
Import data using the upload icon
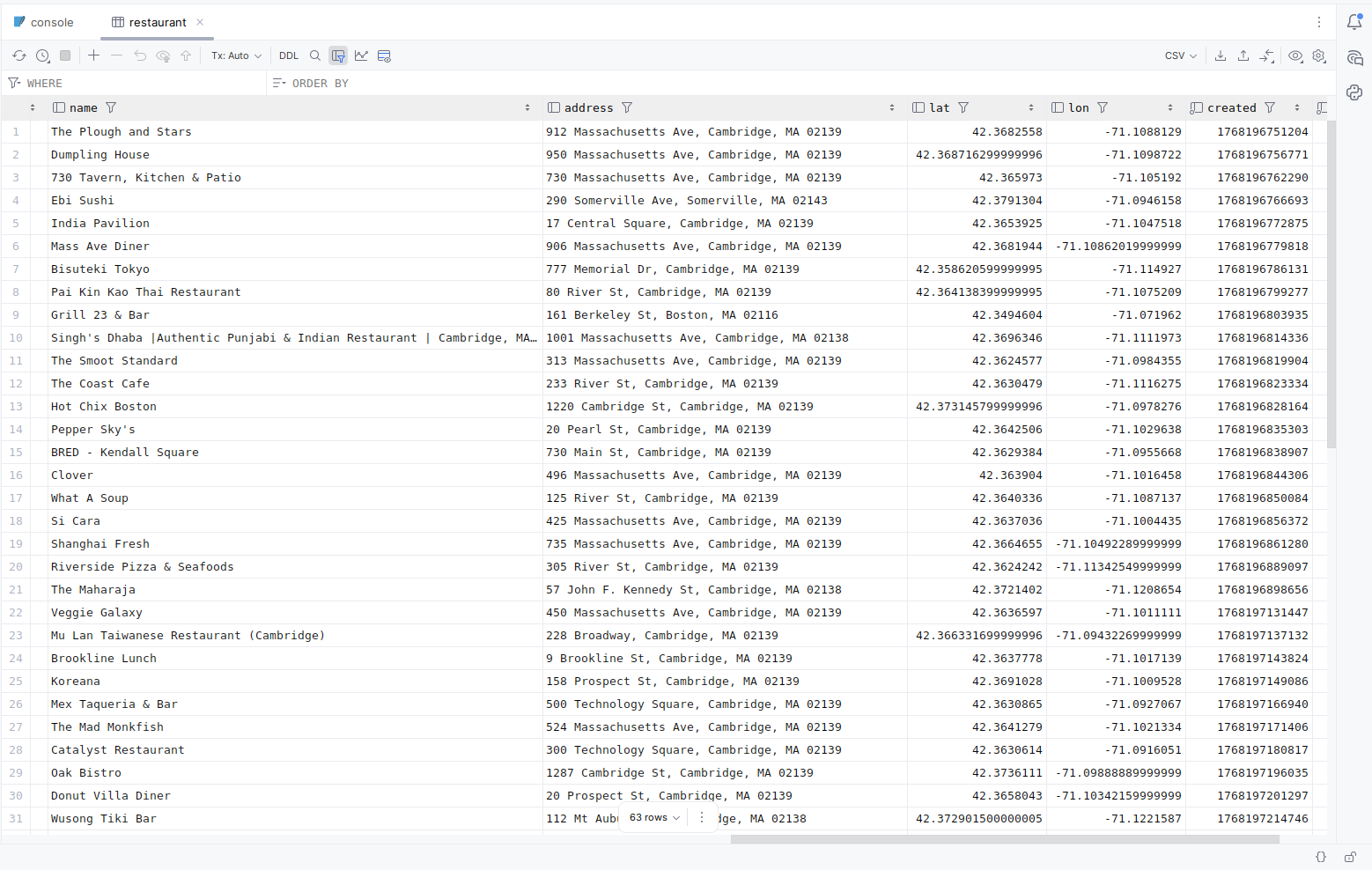(x=1243, y=55)
